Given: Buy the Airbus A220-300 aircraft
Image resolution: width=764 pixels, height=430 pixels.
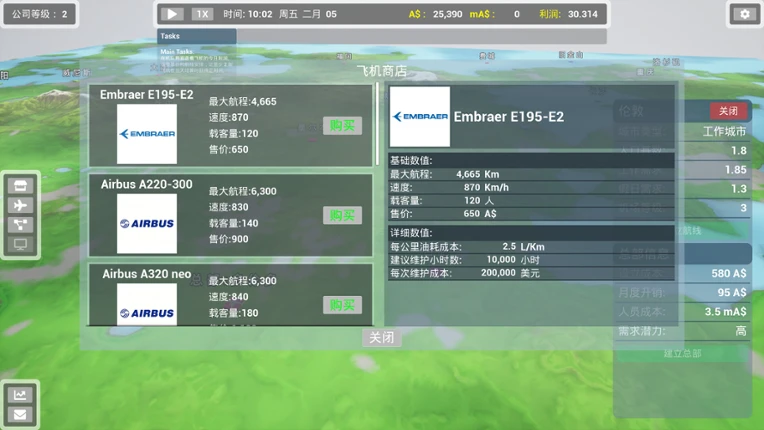Looking at the screenshot, I should 343,215.
